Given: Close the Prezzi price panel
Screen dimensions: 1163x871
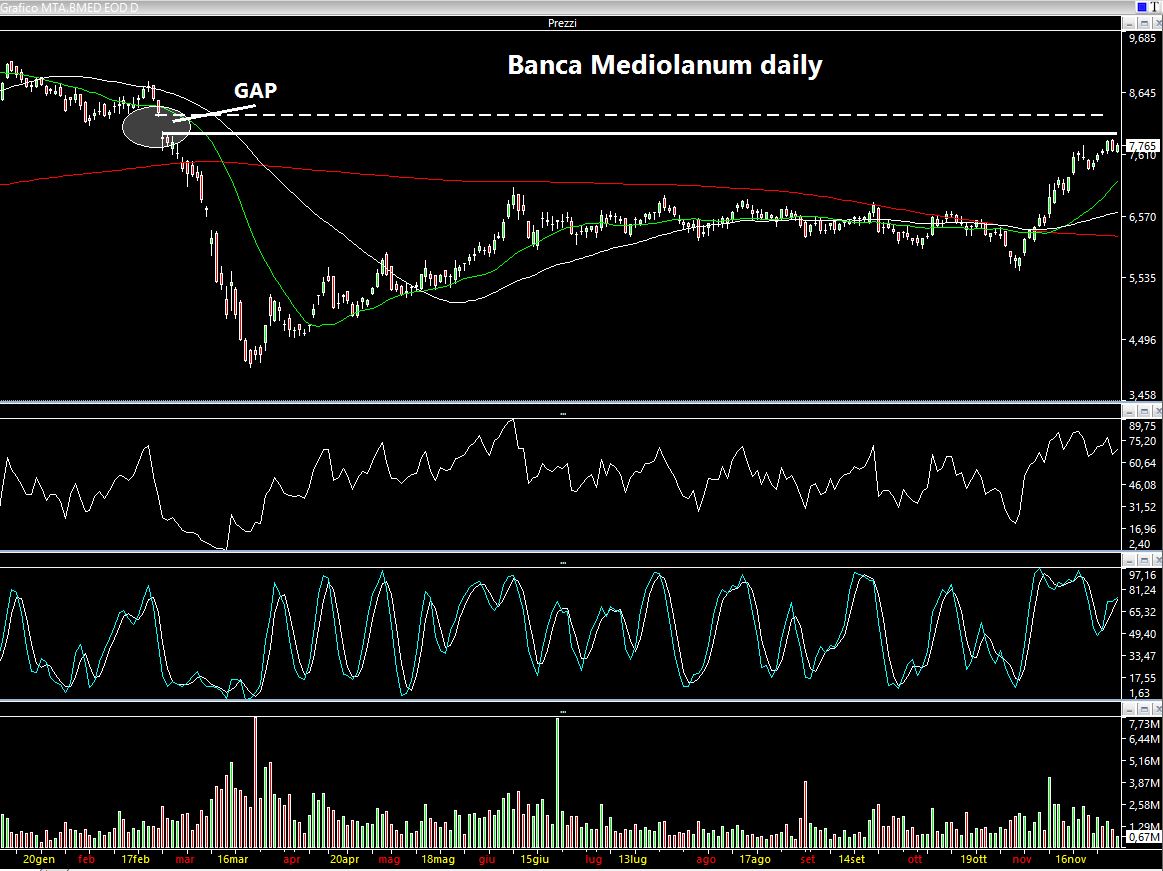Looking at the screenshot, I should [x=1157, y=24].
